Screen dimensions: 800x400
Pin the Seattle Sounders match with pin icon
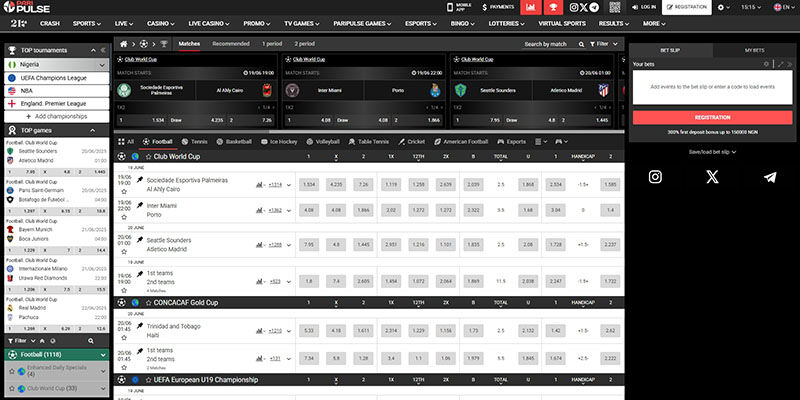click(x=140, y=239)
